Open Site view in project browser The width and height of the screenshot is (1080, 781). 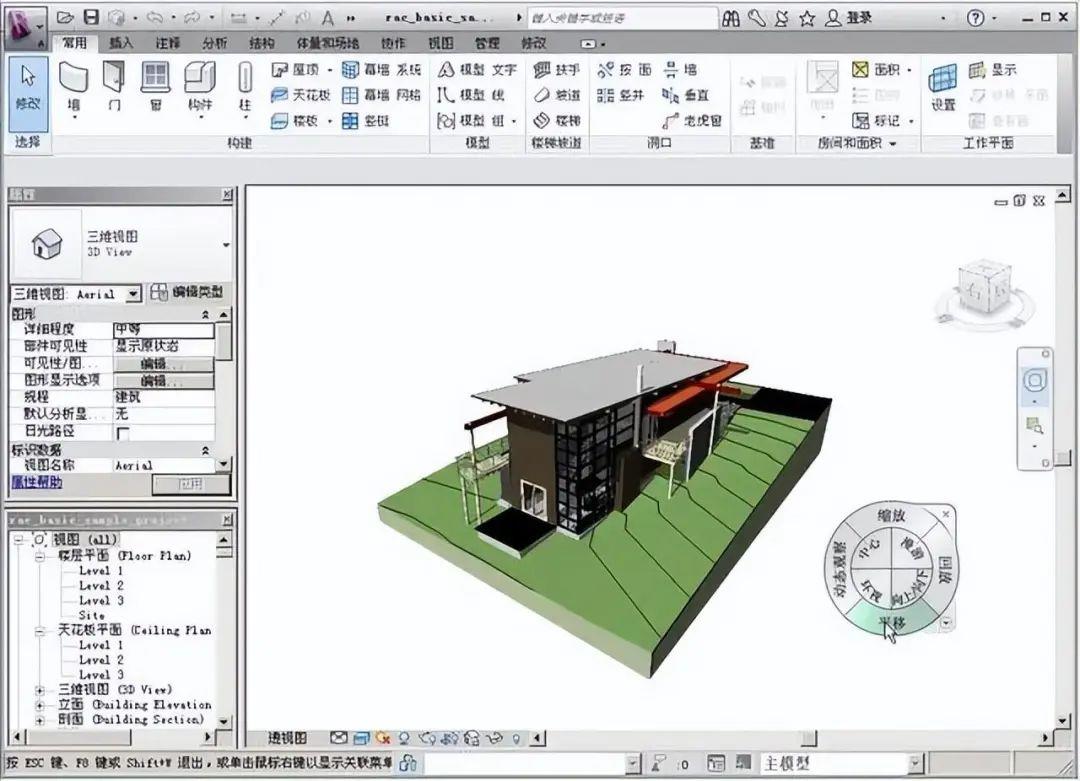click(x=92, y=615)
